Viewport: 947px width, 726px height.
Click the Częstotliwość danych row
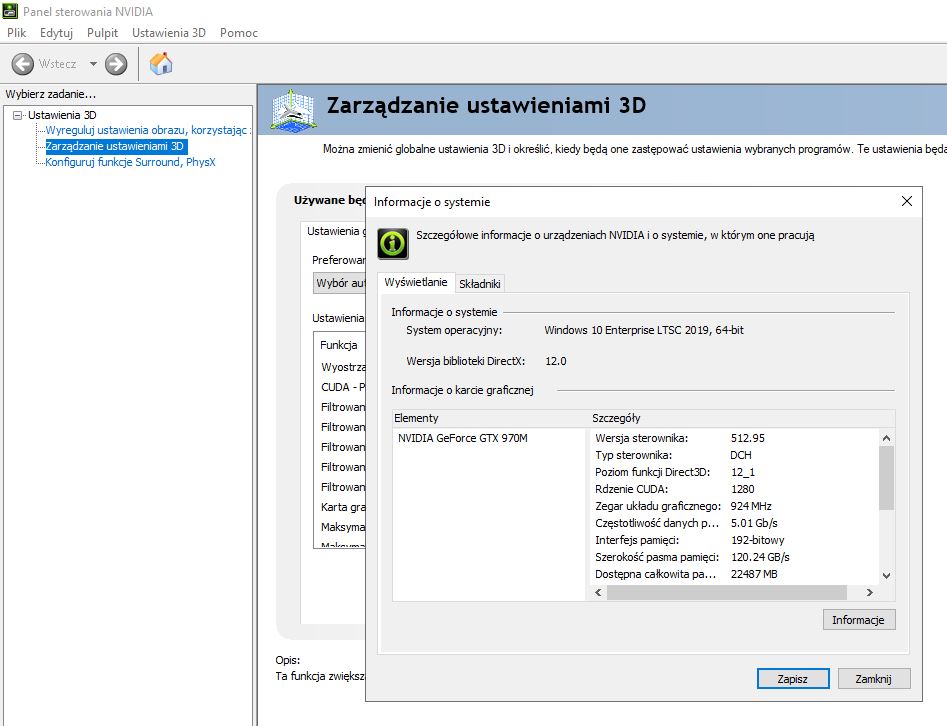[734, 523]
